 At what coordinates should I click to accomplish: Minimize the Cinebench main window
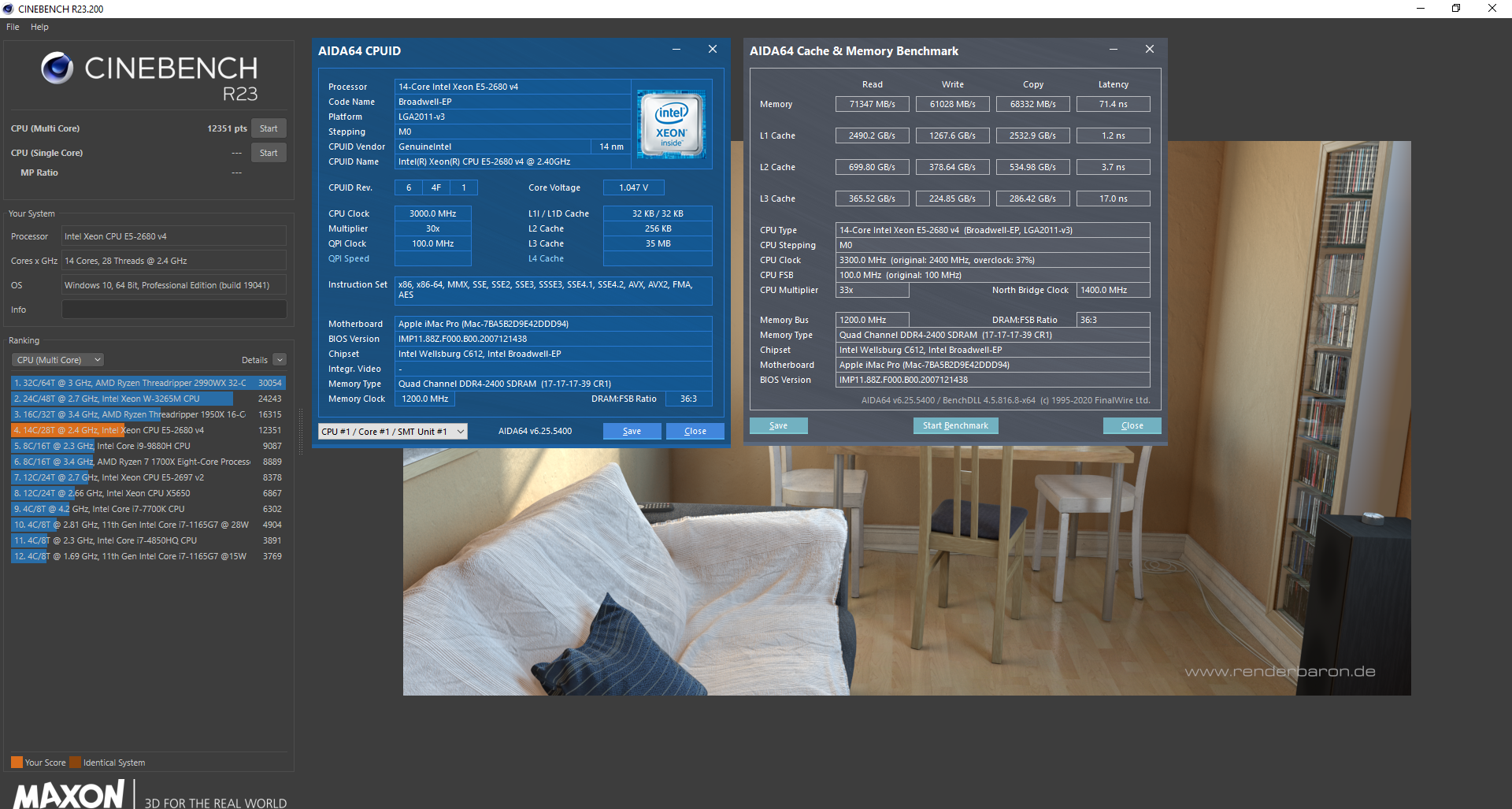tap(1421, 9)
